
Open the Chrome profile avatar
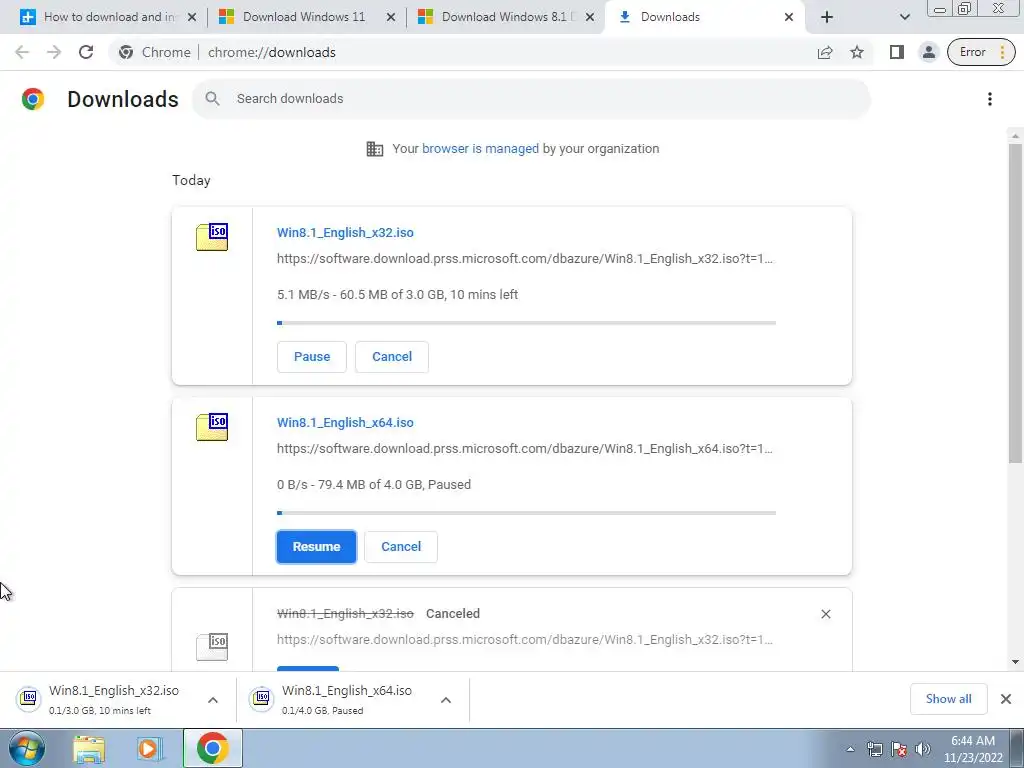pyautogui.click(x=928, y=52)
